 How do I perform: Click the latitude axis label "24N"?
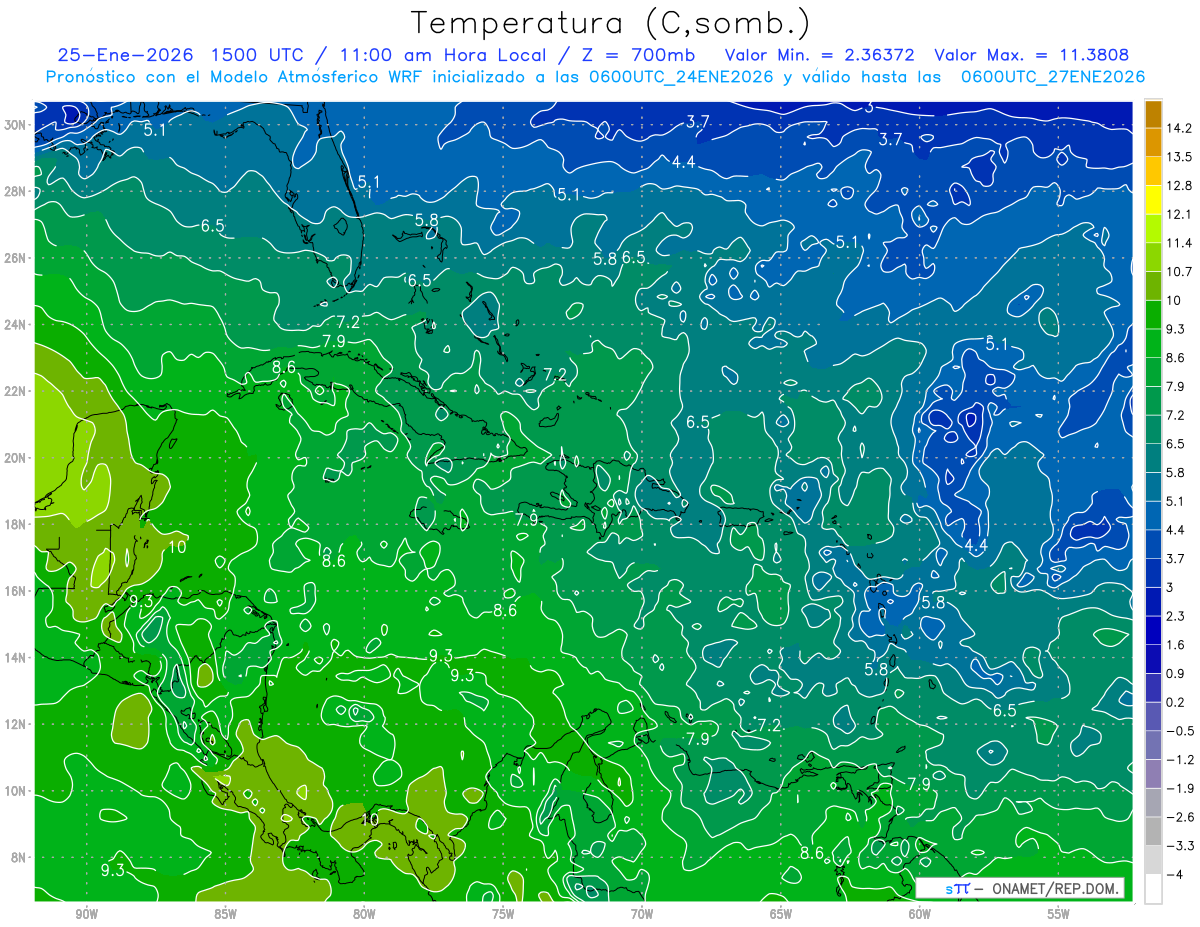[x=17, y=325]
